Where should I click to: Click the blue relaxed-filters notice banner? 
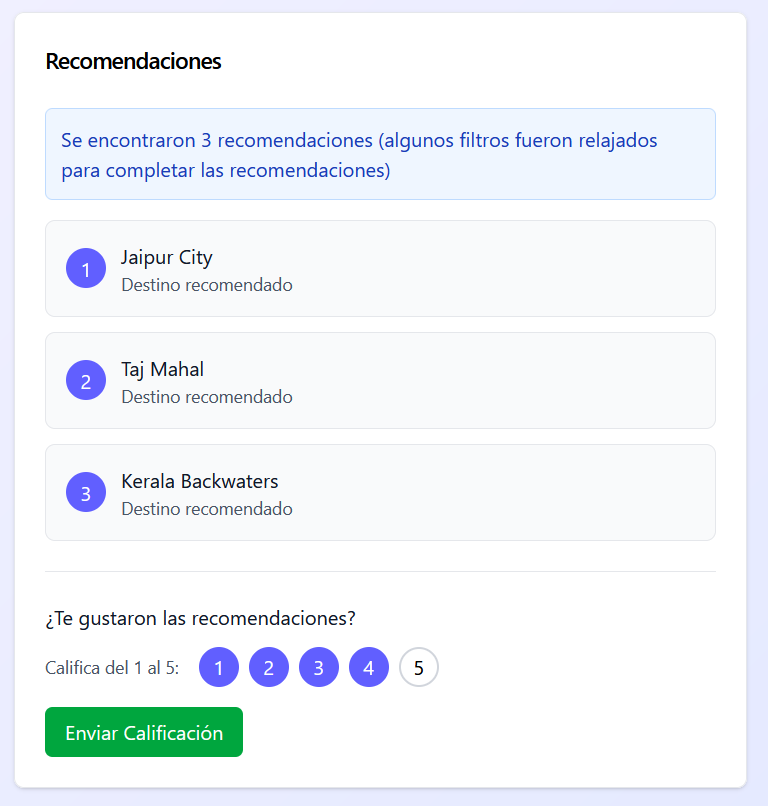click(x=380, y=154)
